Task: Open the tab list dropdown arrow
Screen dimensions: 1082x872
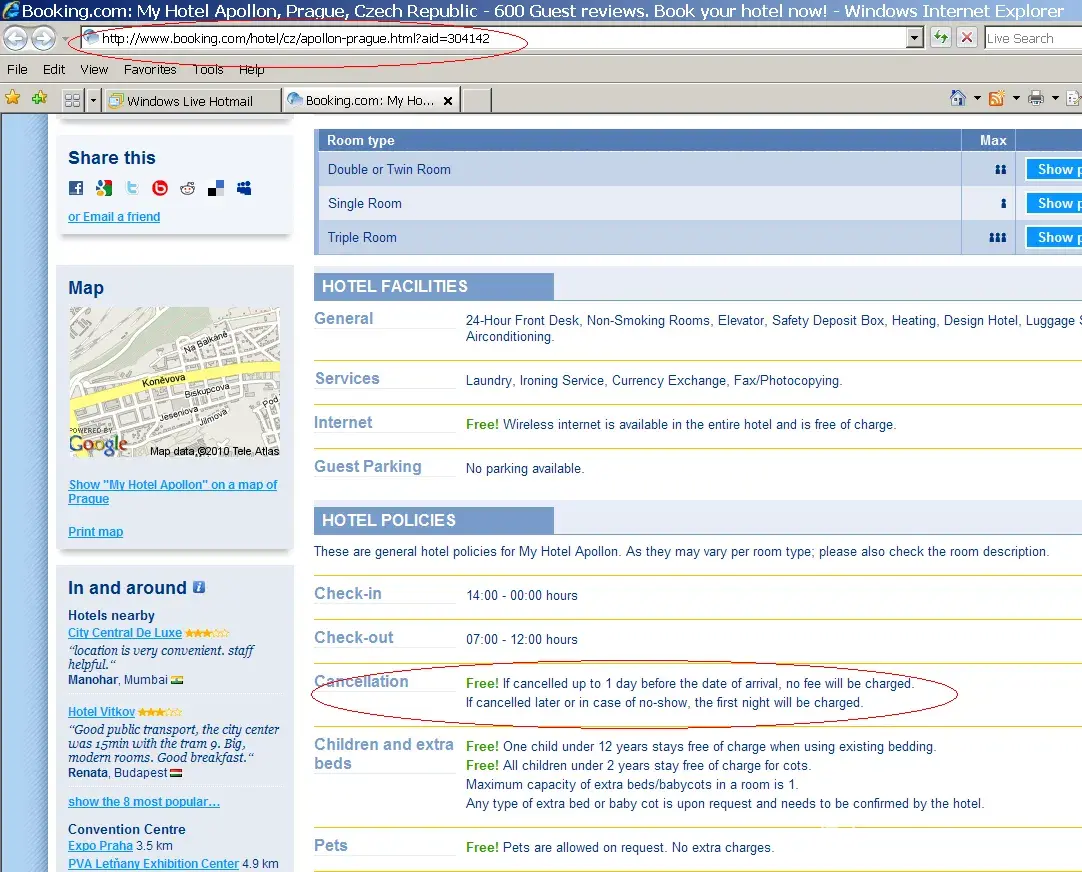Action: [x=94, y=100]
